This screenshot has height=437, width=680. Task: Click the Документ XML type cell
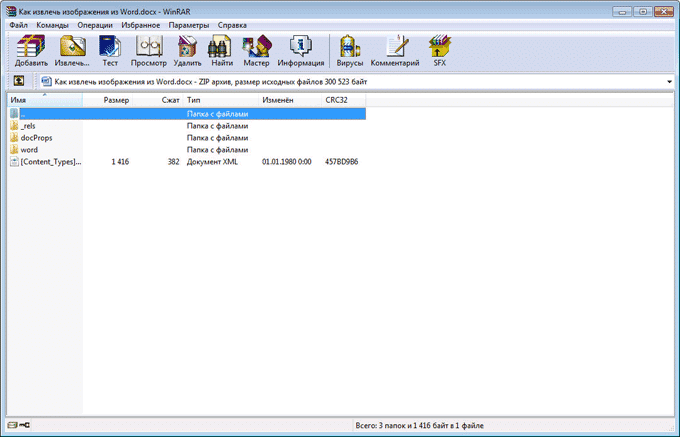coord(212,162)
